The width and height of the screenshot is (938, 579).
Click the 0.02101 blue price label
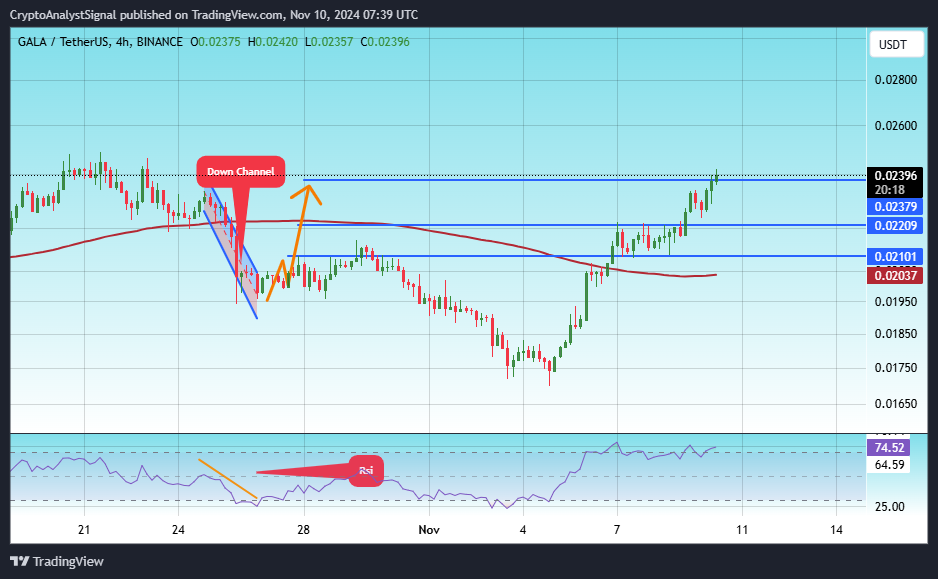895,257
